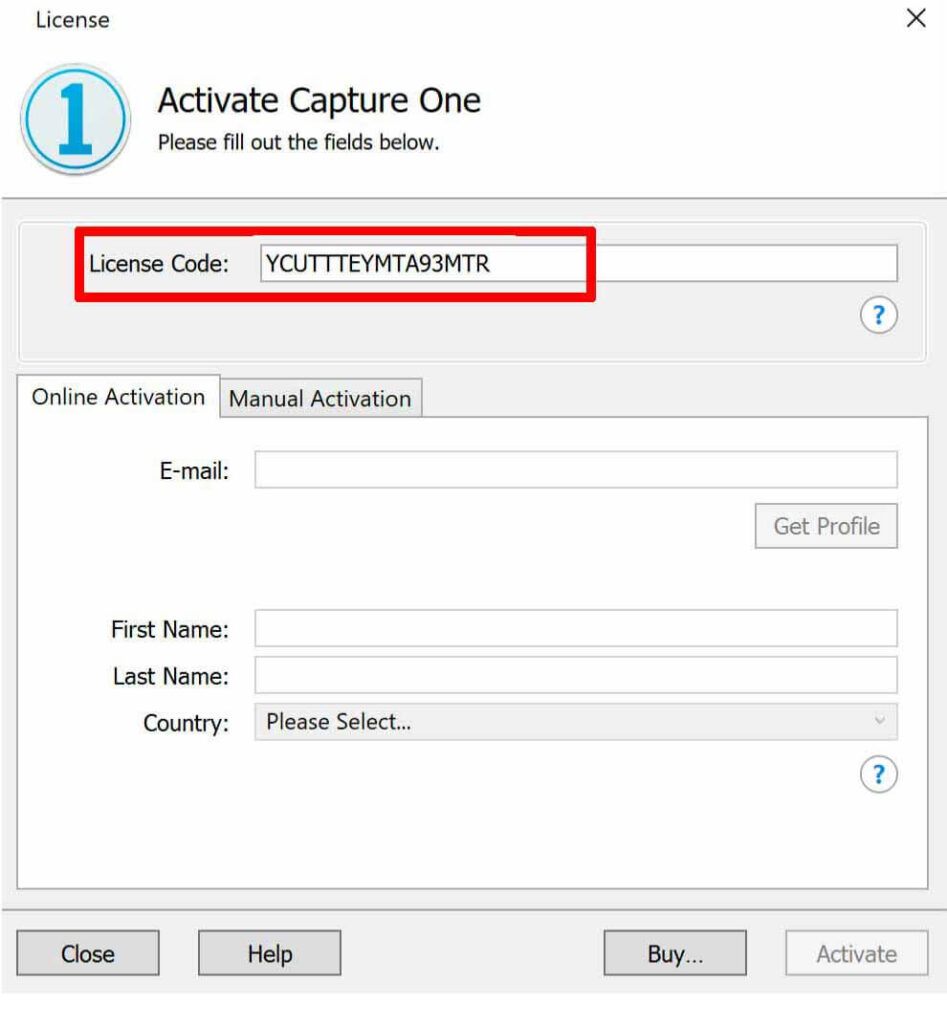Click the "Last Name:" label
Screen dimensions: 947x1024
click(170, 677)
